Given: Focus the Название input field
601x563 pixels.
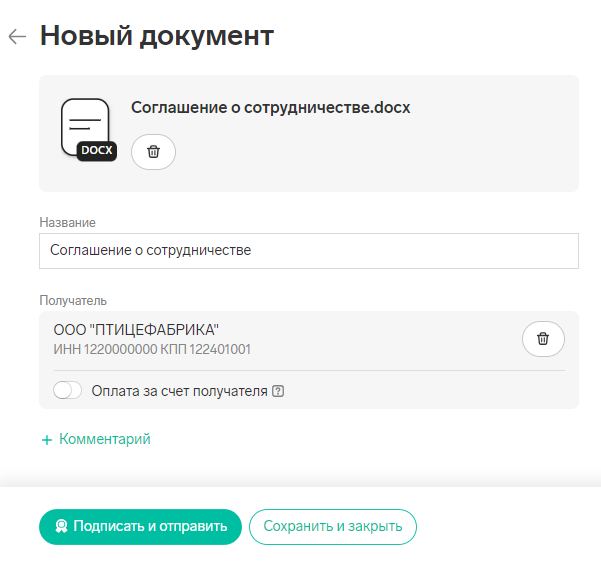Looking at the screenshot, I should [309, 251].
